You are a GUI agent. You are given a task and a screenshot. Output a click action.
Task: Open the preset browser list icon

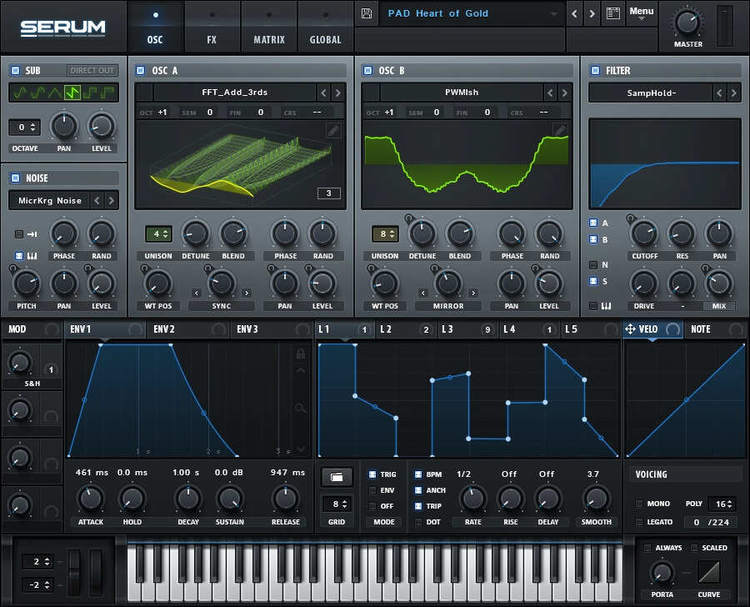coord(613,13)
